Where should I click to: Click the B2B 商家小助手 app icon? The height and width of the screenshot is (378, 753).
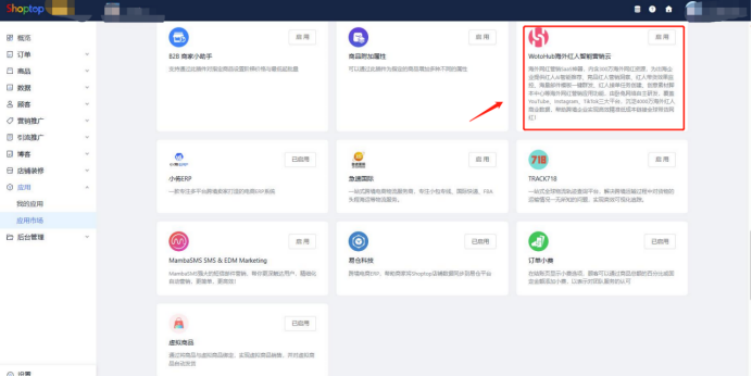179,37
